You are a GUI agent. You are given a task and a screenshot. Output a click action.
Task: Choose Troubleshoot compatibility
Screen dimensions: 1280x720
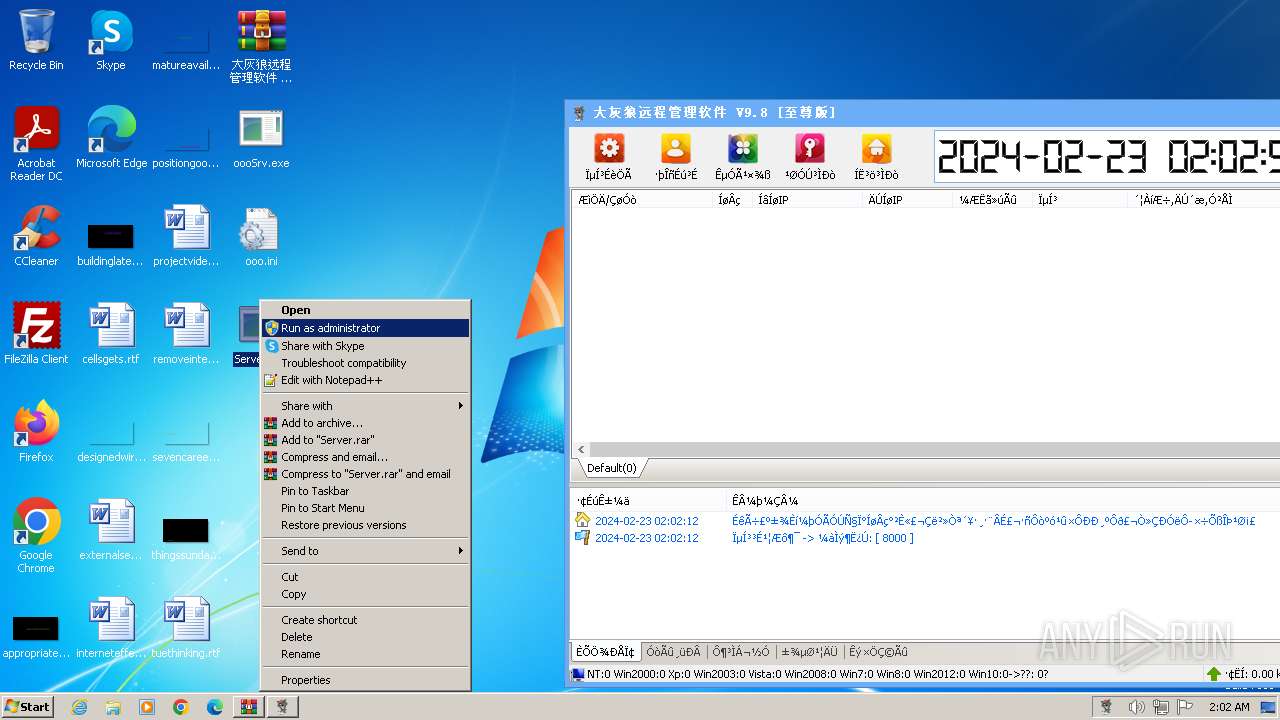click(365, 363)
